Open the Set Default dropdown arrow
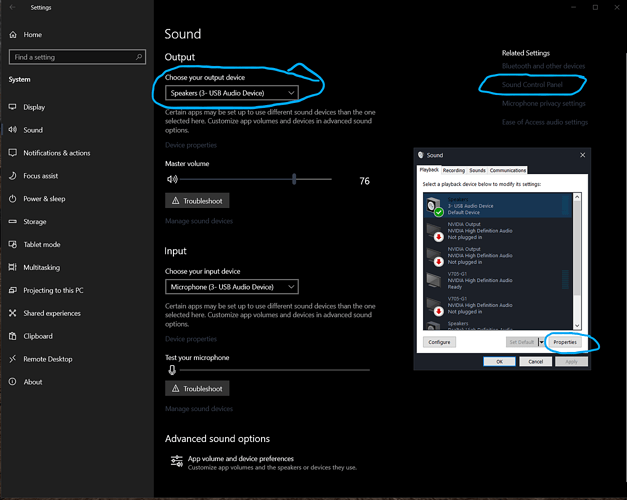The width and height of the screenshot is (627, 500). click(541, 342)
